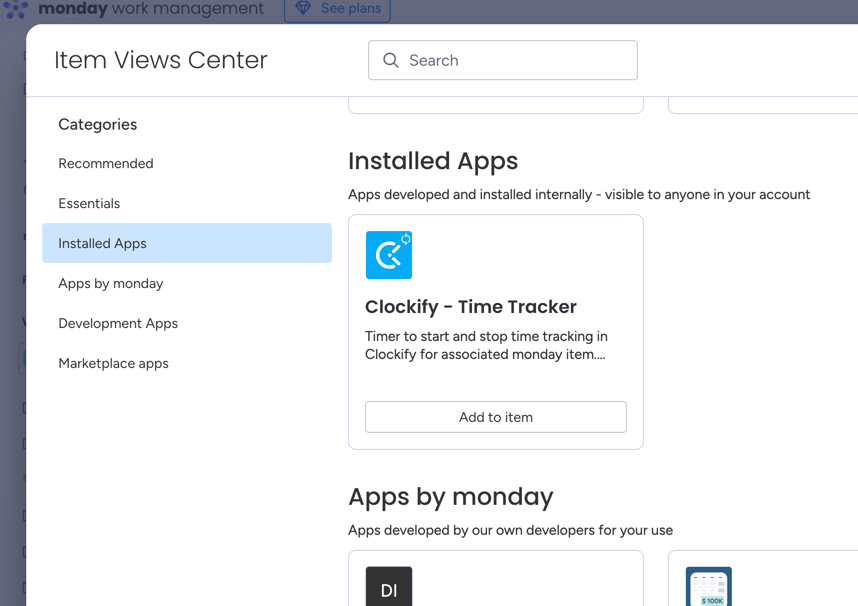This screenshot has width=858, height=606.
Task: Open the Clockify - Time Tracker title
Action: tap(471, 307)
